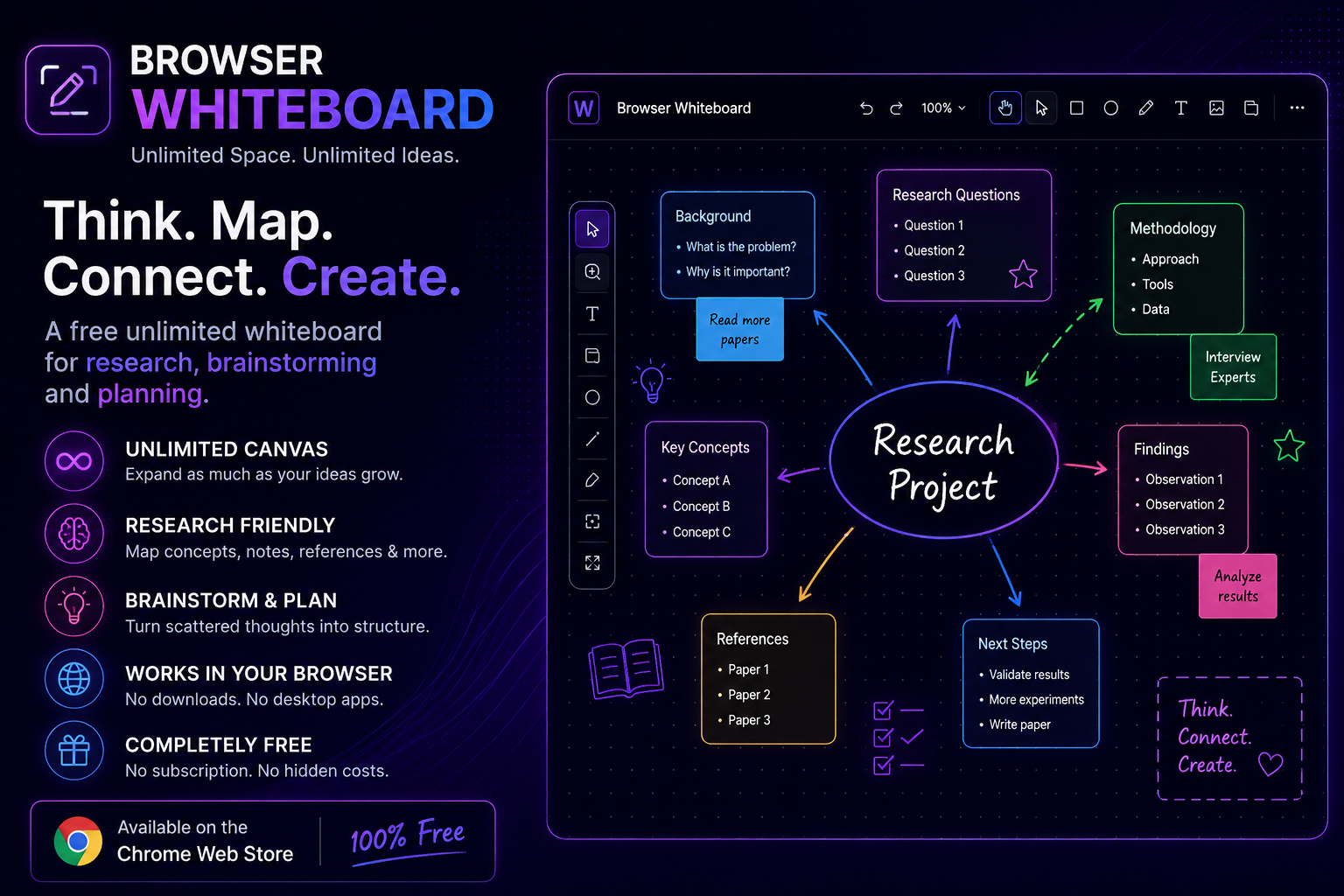Click the whiteboard app logo icon top-left
Image resolution: width=1344 pixels, height=896 pixels.
68,89
